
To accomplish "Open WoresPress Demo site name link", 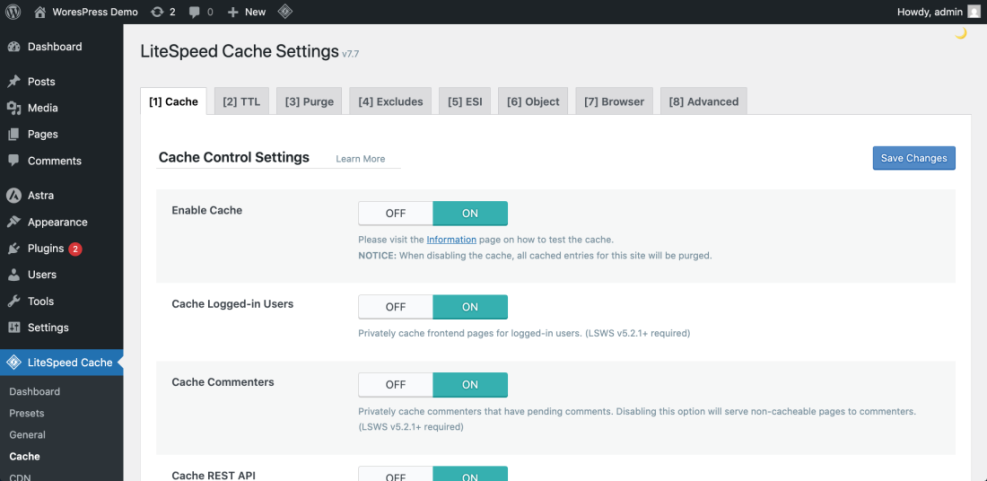I will coord(95,11).
